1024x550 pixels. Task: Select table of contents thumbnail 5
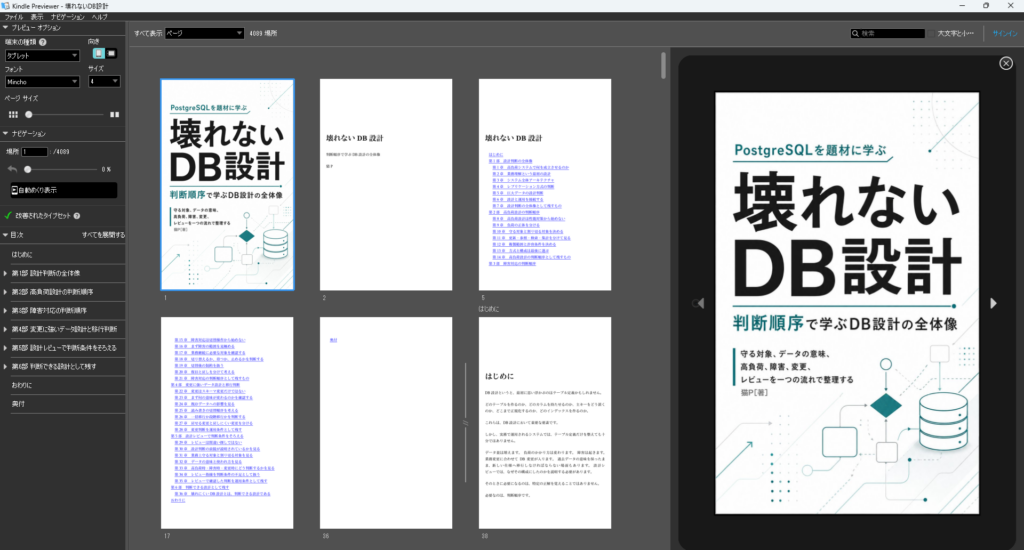(545, 185)
